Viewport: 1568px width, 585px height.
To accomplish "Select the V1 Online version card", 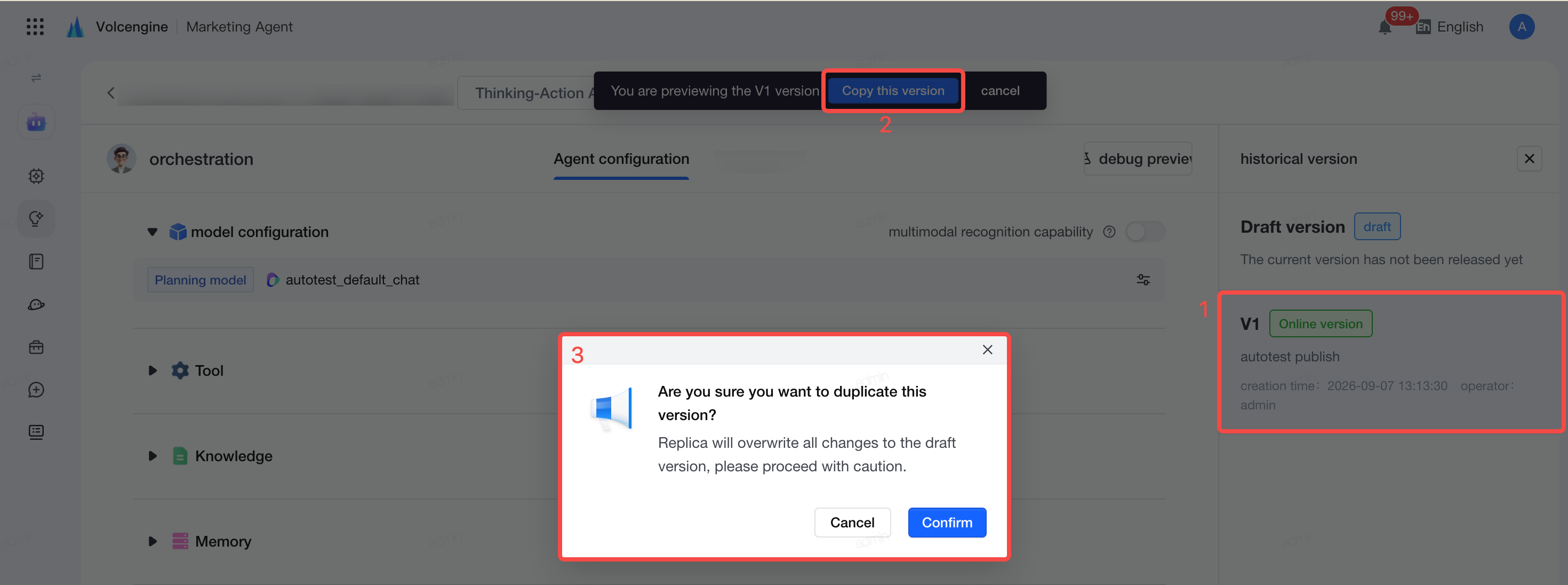I will tap(1391, 362).
